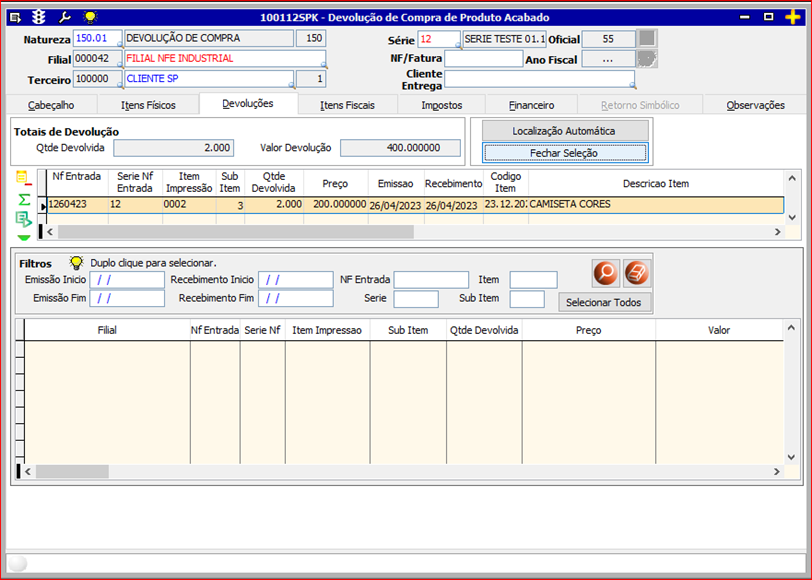Click the green export icon beside grid
The height and width of the screenshot is (580, 812).
[24, 219]
